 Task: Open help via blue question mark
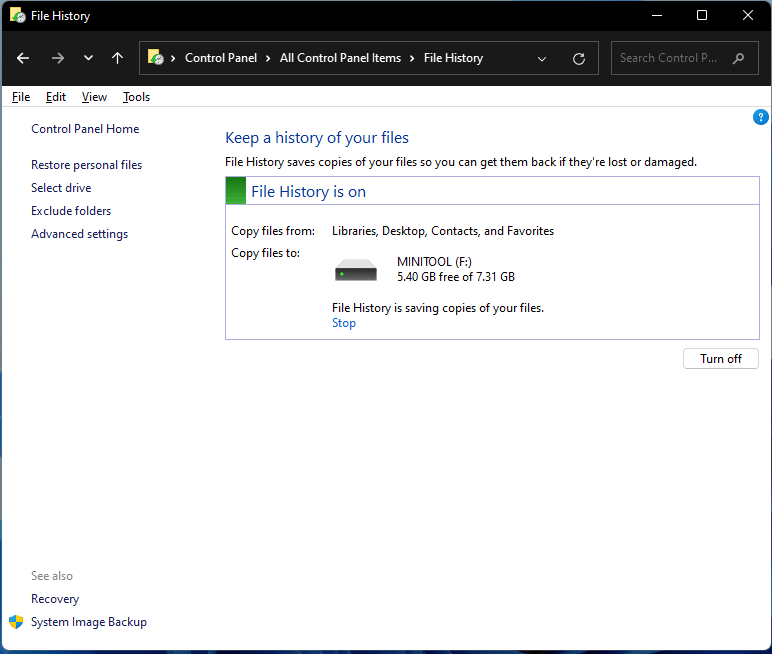click(x=760, y=118)
